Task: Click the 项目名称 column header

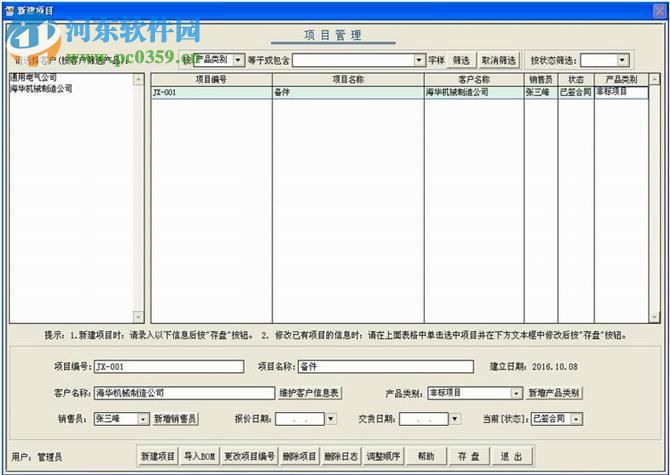Action: point(348,79)
